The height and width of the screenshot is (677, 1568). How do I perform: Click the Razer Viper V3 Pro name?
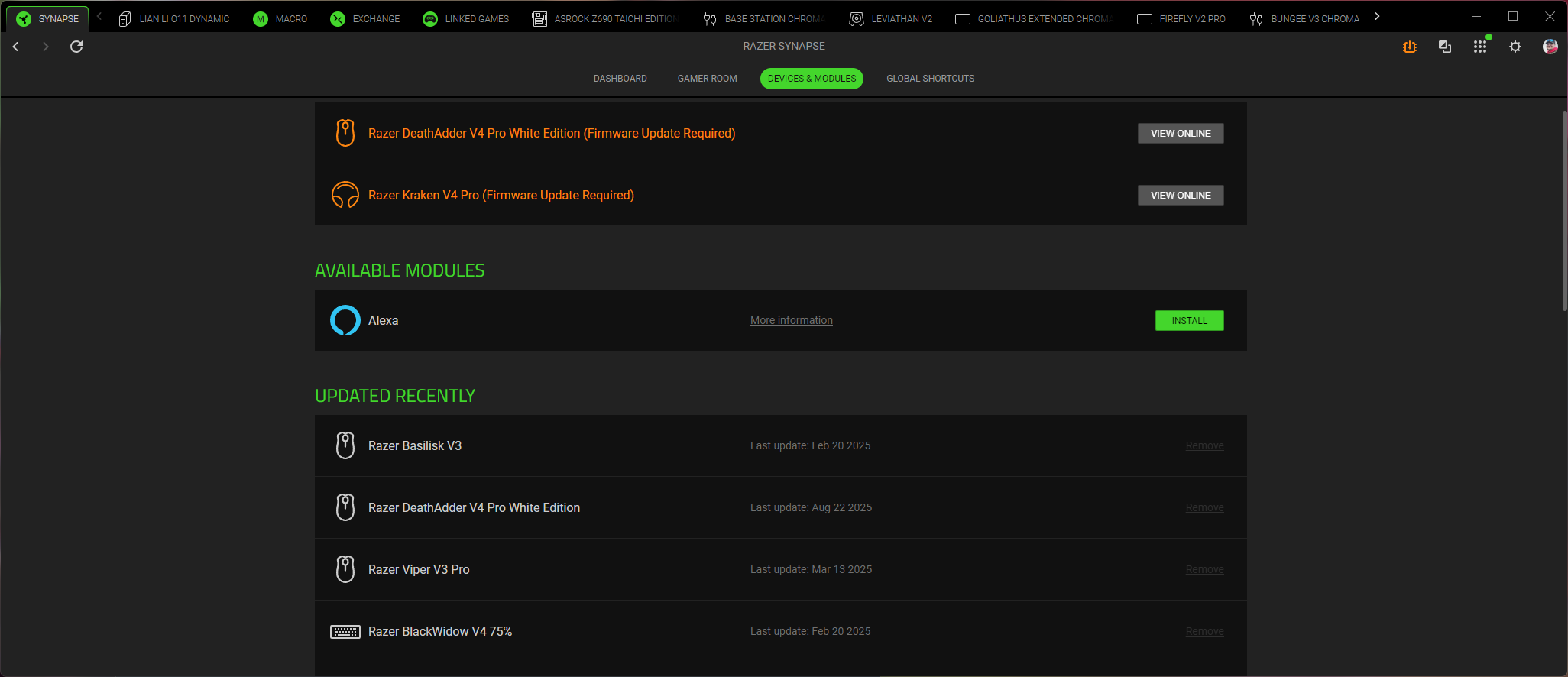pos(419,569)
